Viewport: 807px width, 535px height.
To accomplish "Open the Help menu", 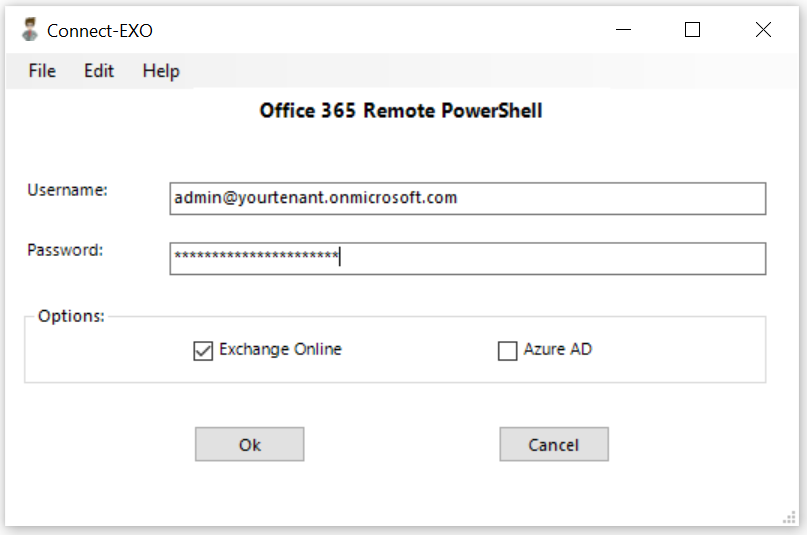I will click(x=161, y=71).
